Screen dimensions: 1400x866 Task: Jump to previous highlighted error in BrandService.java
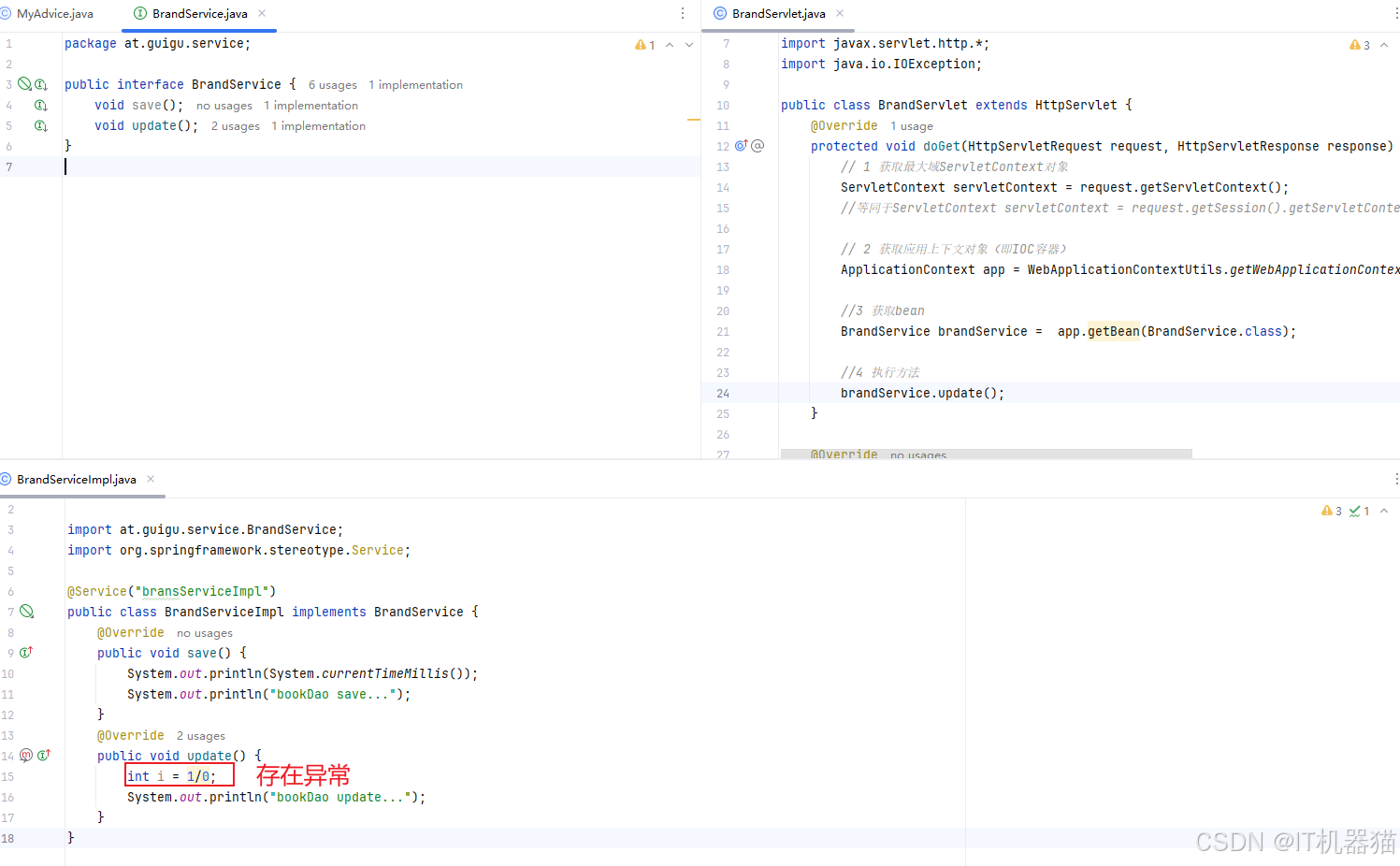(x=670, y=45)
